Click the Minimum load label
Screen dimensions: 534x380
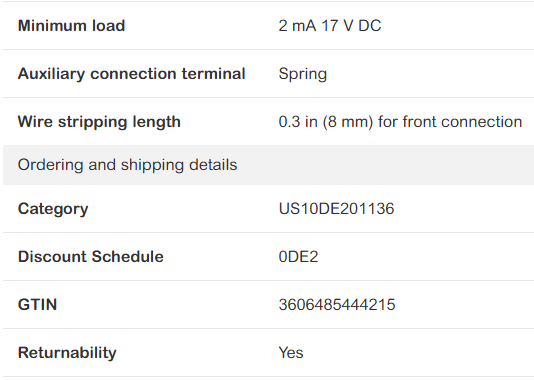(72, 26)
